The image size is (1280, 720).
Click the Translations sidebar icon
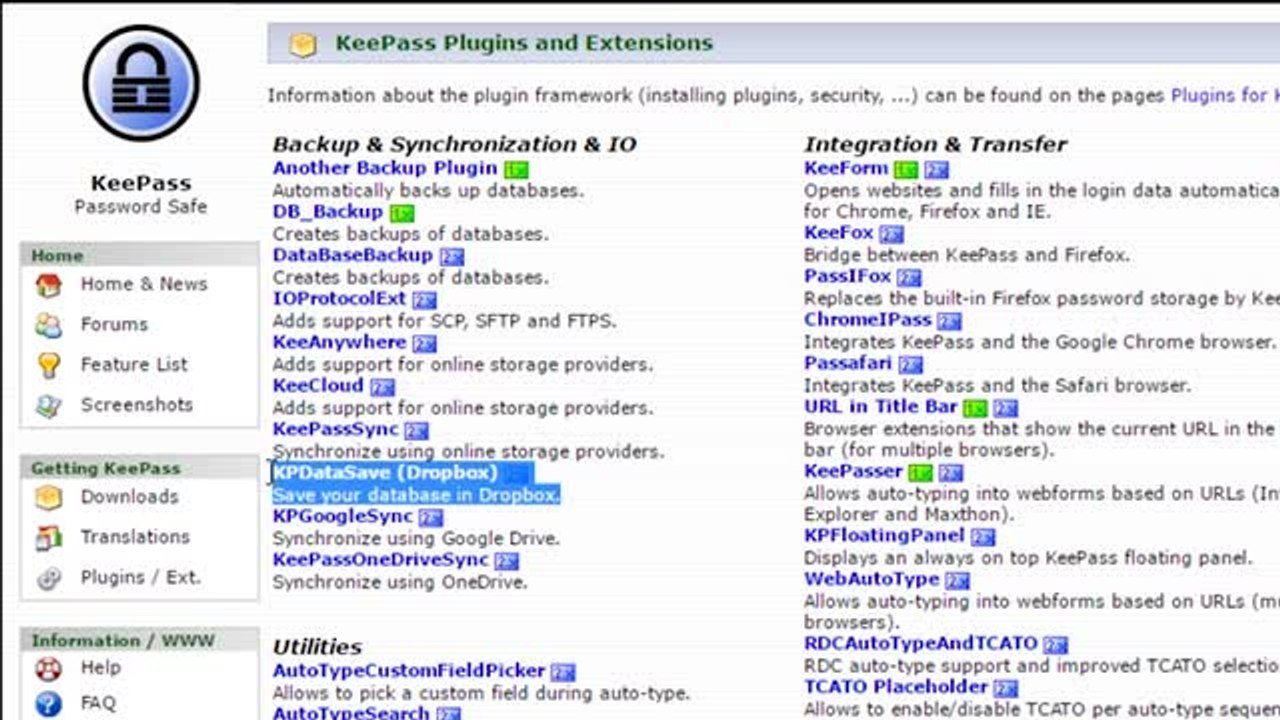[x=48, y=537]
